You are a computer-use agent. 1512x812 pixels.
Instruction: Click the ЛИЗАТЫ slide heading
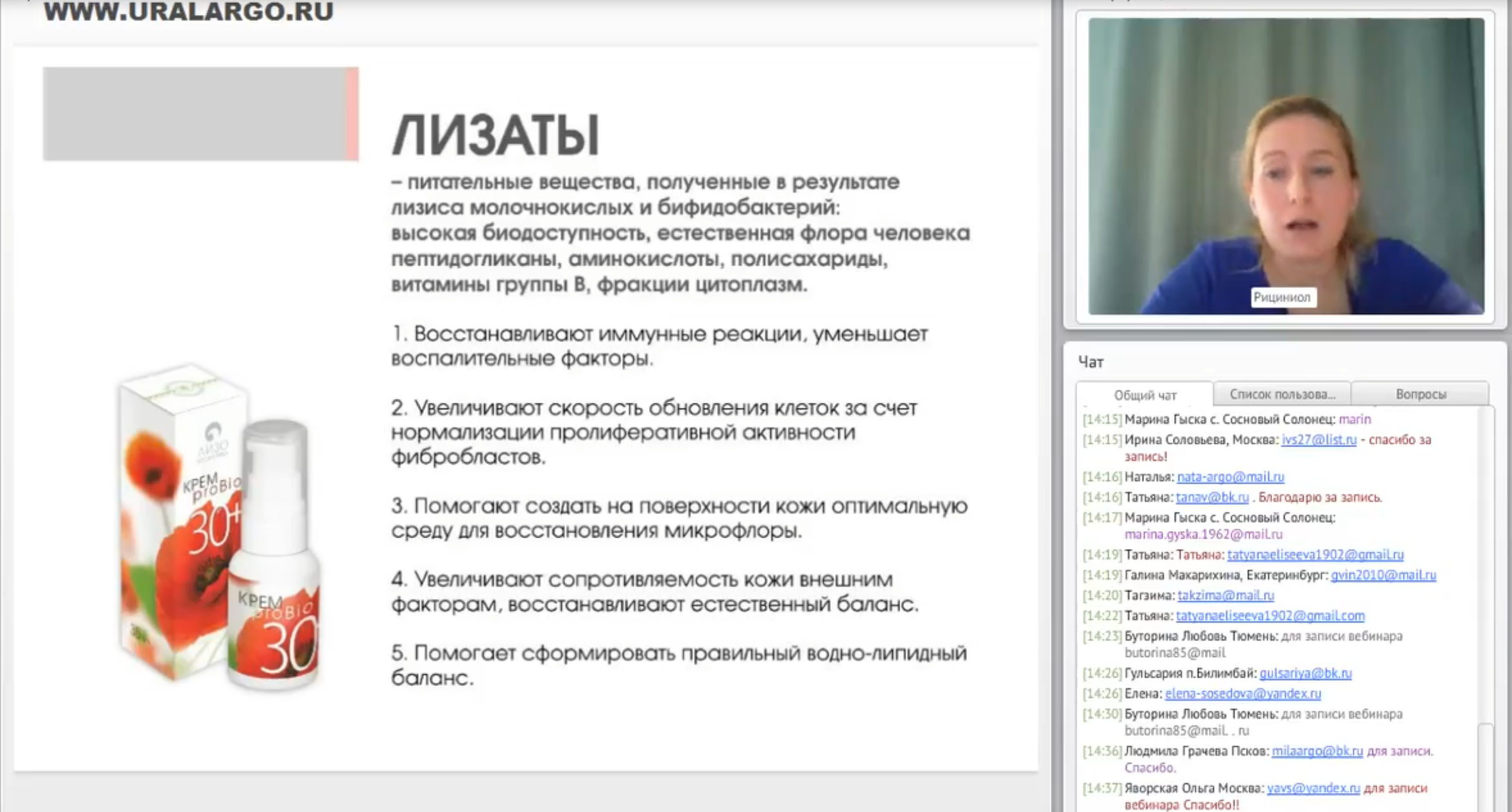coord(495,136)
